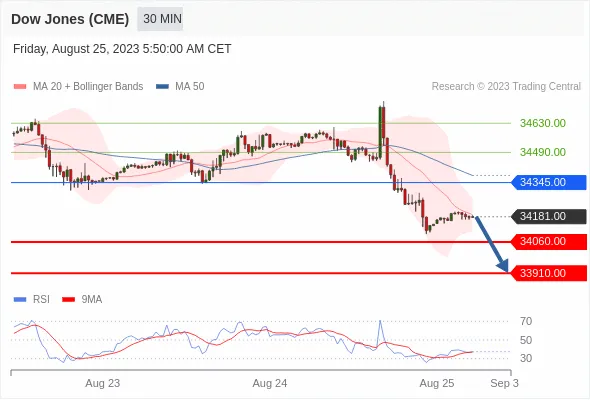
Task: Click the RSI 70 axis value
Action: [526, 321]
